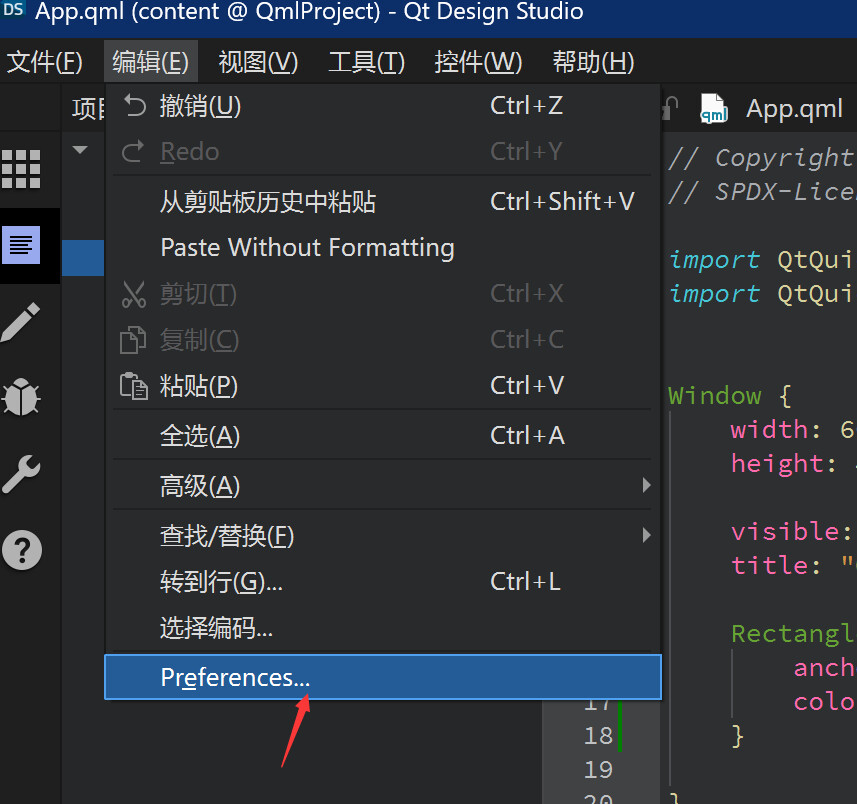The height and width of the screenshot is (804, 857).
Task: Expand the 查找/替换(F) submenu
Action: [383, 536]
